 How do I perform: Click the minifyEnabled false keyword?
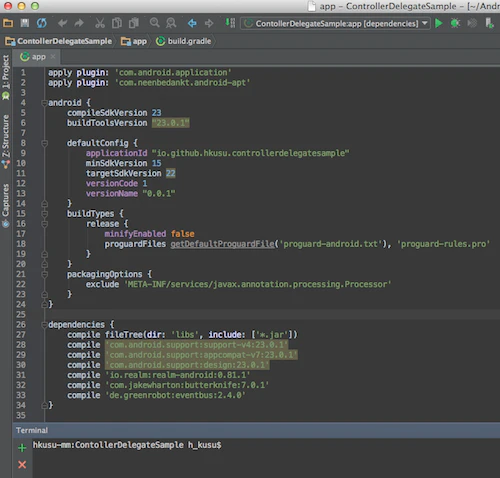point(183,234)
